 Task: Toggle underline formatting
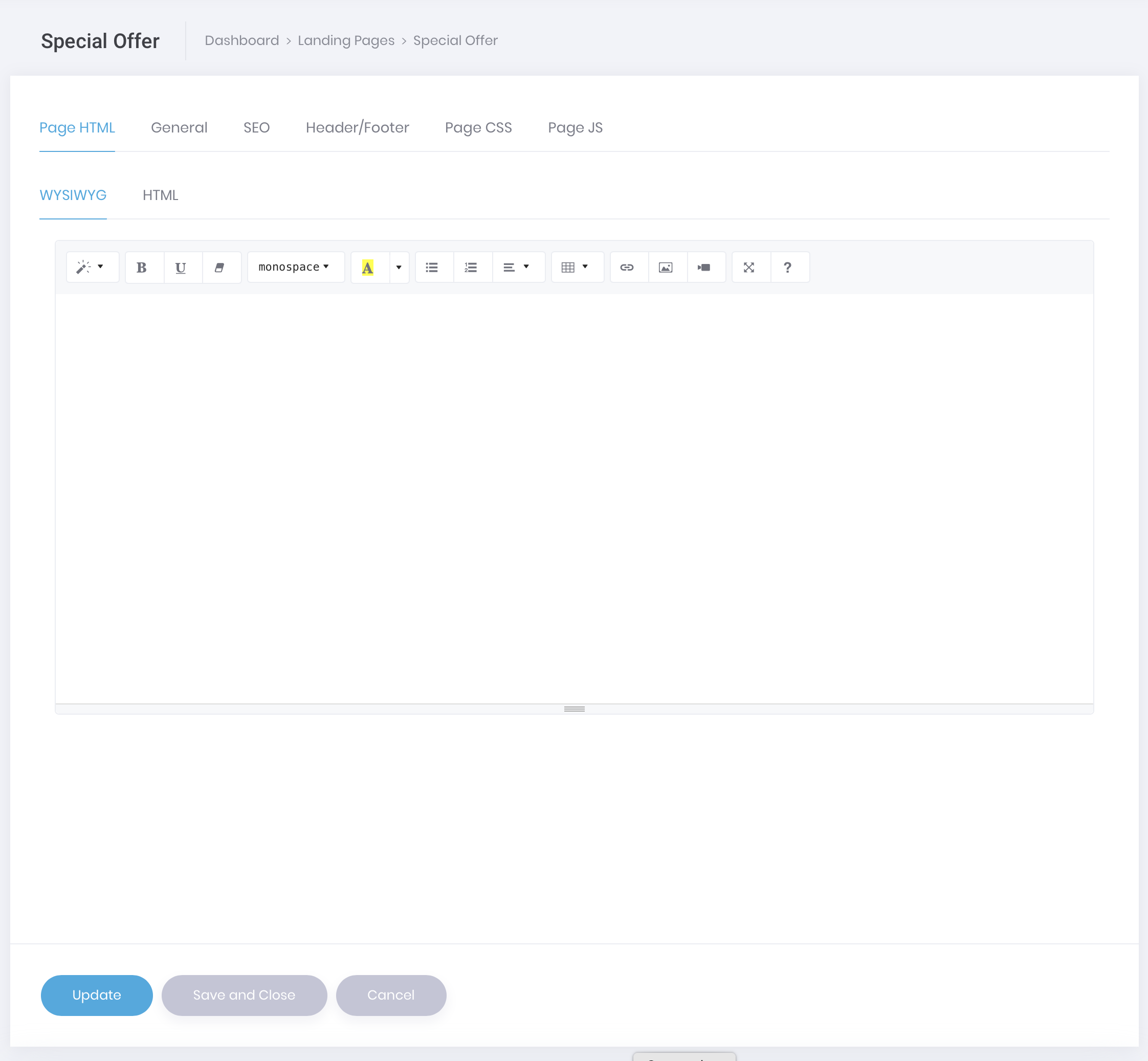click(x=183, y=267)
